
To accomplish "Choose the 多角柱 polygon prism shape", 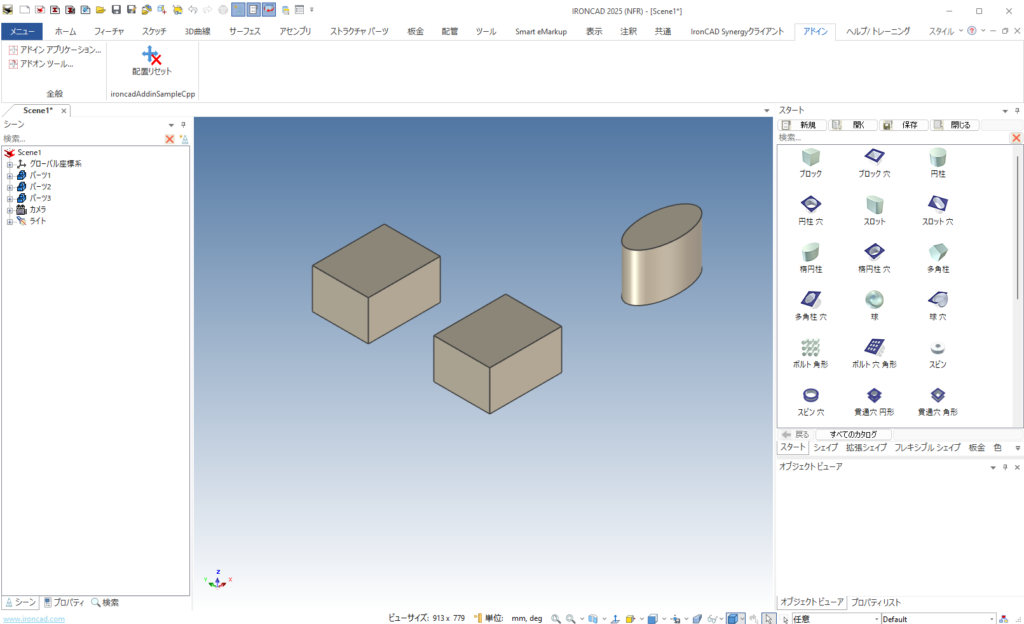I will [937, 252].
